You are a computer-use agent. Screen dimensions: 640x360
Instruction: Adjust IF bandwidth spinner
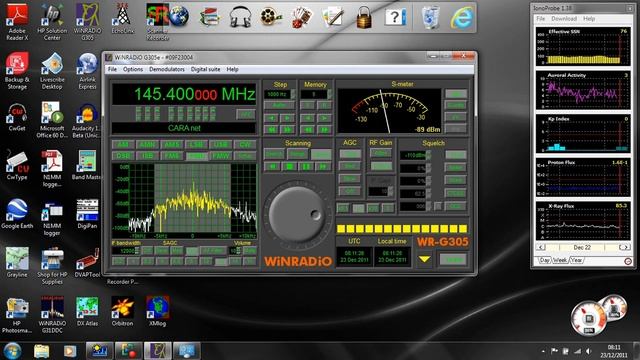(138, 251)
